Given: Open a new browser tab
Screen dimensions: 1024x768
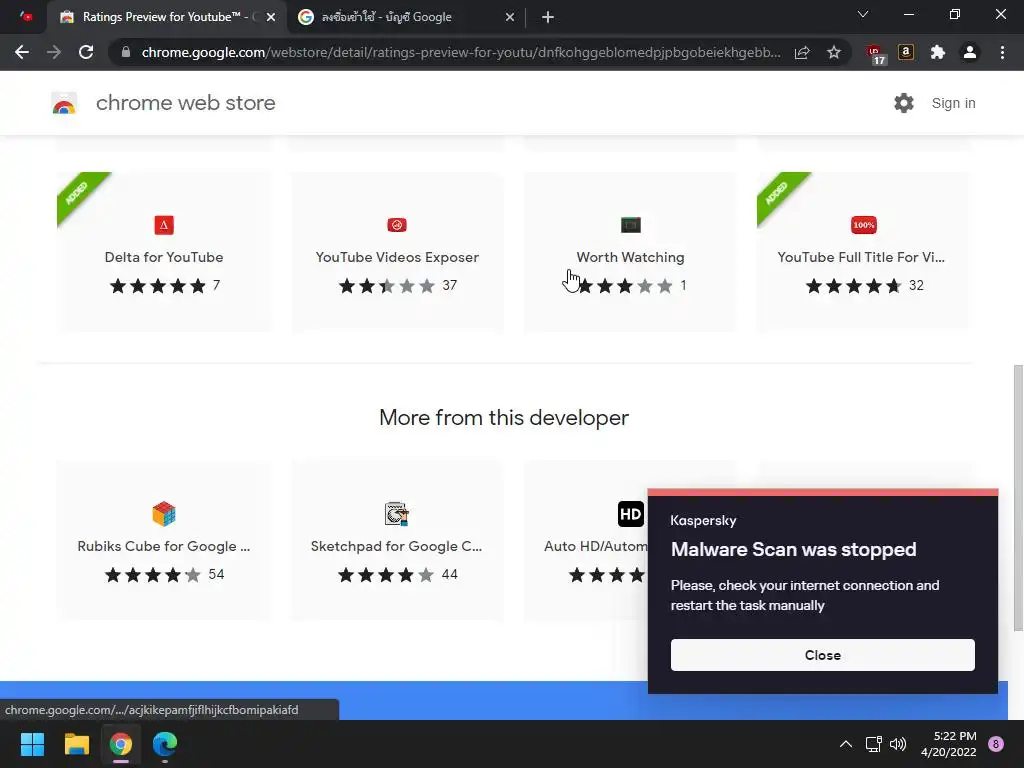Looking at the screenshot, I should click(x=548, y=17).
